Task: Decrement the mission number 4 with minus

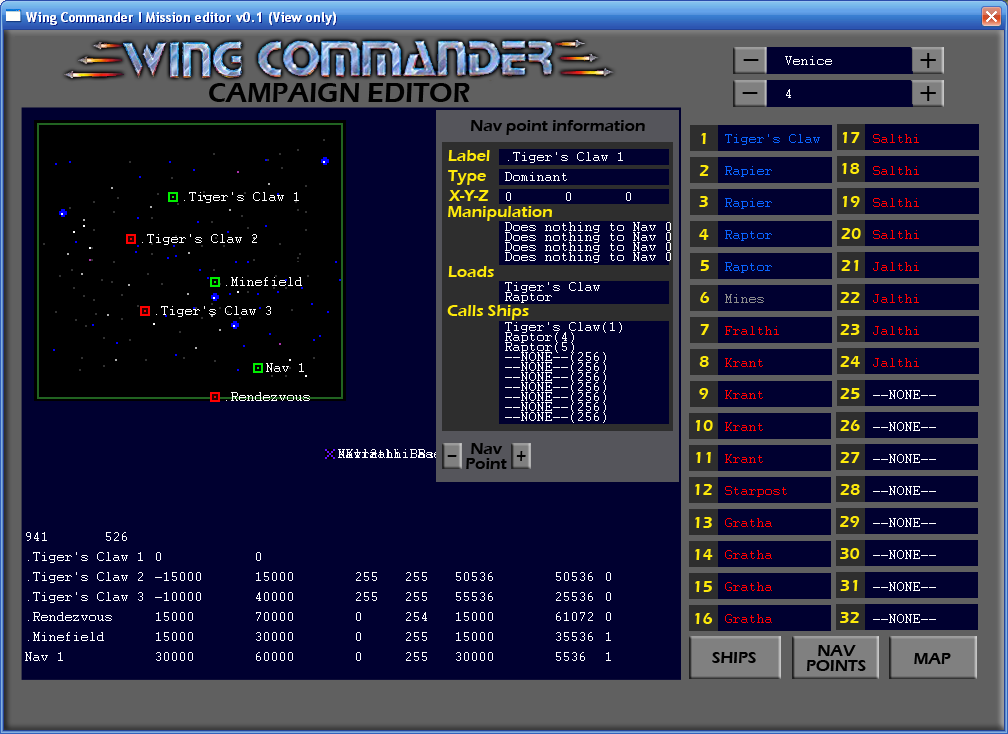Action: click(750, 93)
